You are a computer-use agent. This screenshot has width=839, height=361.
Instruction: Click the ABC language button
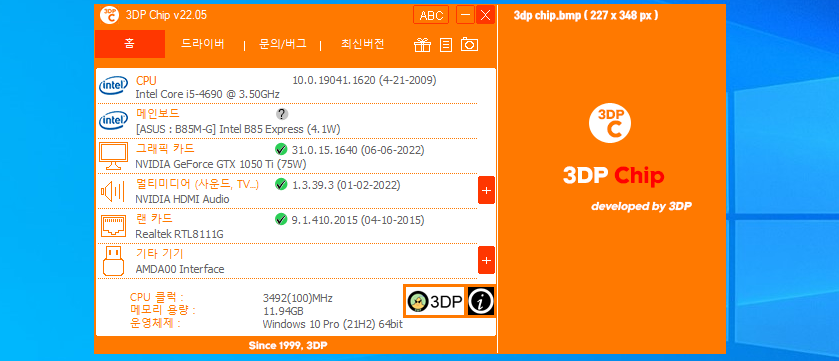tap(431, 15)
